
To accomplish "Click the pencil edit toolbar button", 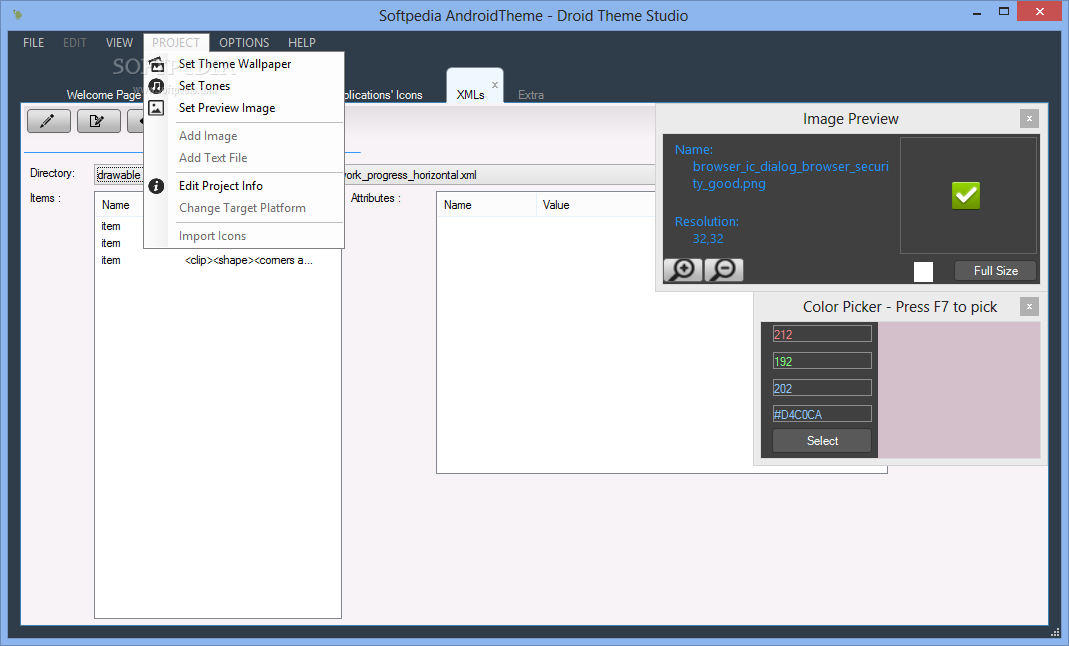I will pos(48,121).
